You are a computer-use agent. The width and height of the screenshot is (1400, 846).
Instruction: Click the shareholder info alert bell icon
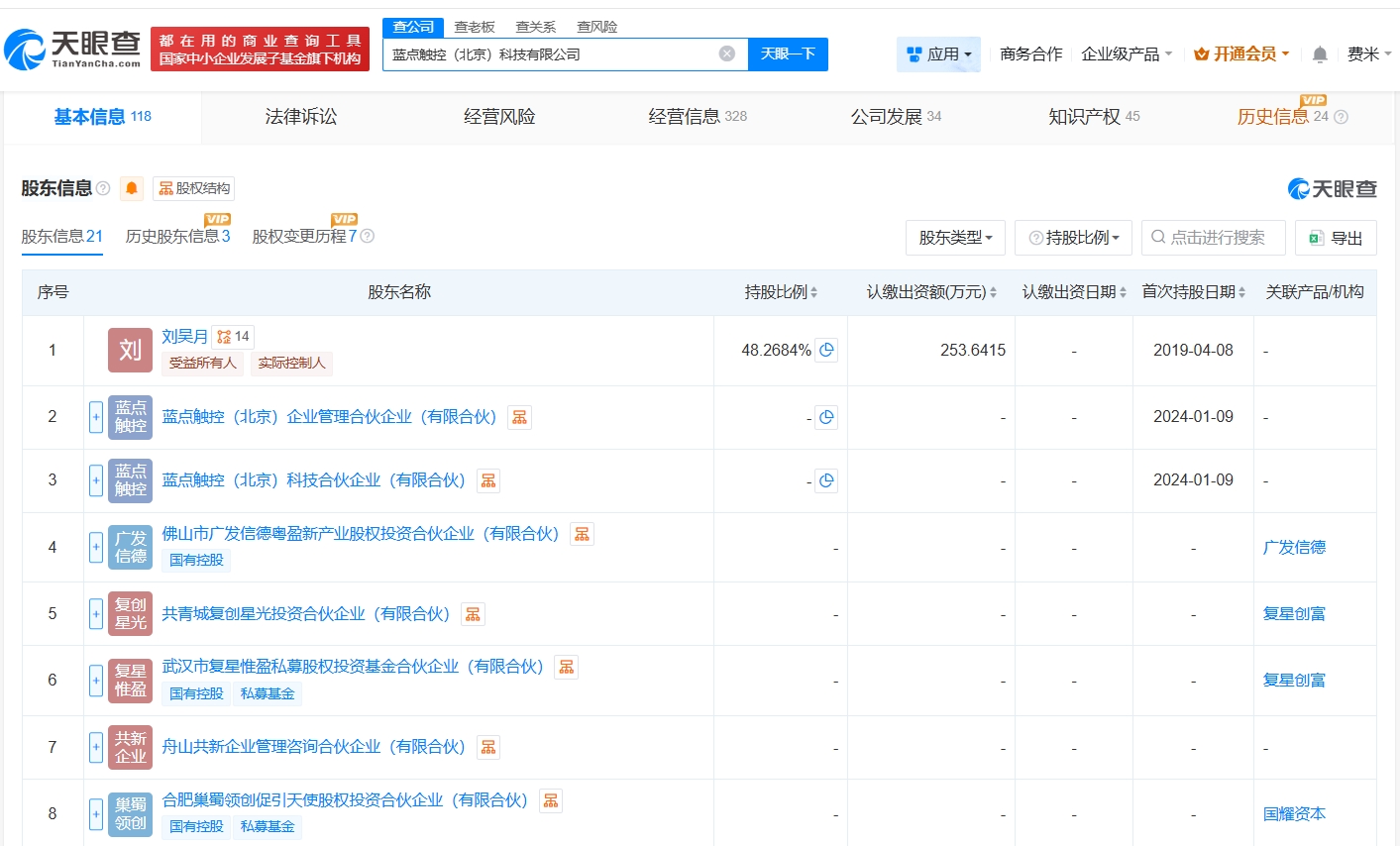(132, 188)
